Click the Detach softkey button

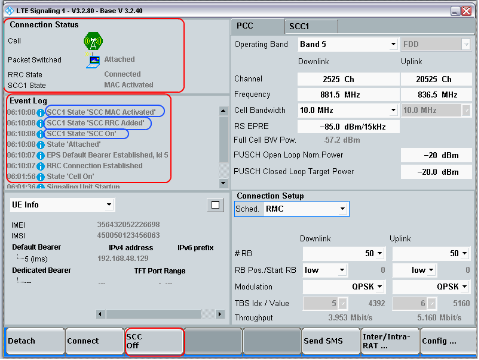(x=35, y=341)
